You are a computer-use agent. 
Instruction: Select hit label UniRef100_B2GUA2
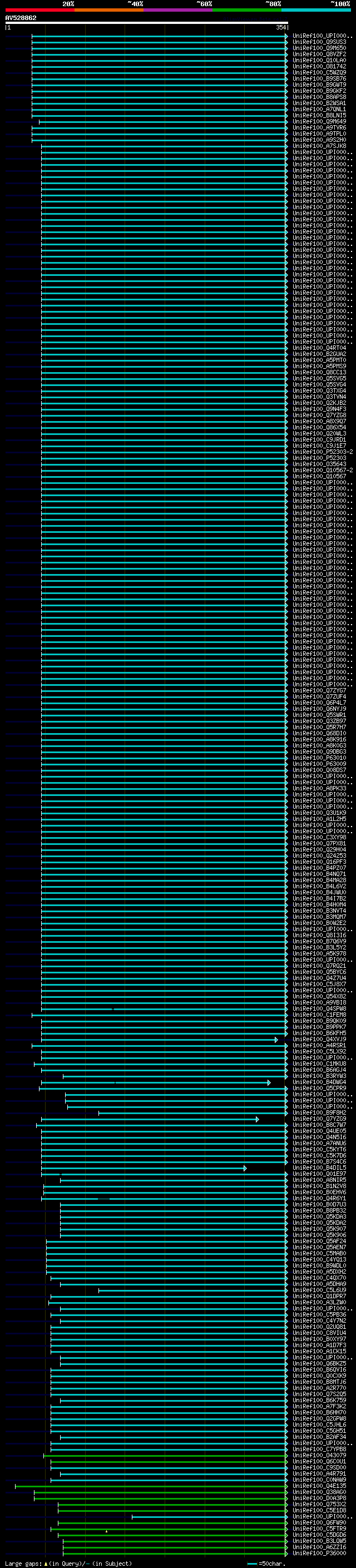coord(319,354)
